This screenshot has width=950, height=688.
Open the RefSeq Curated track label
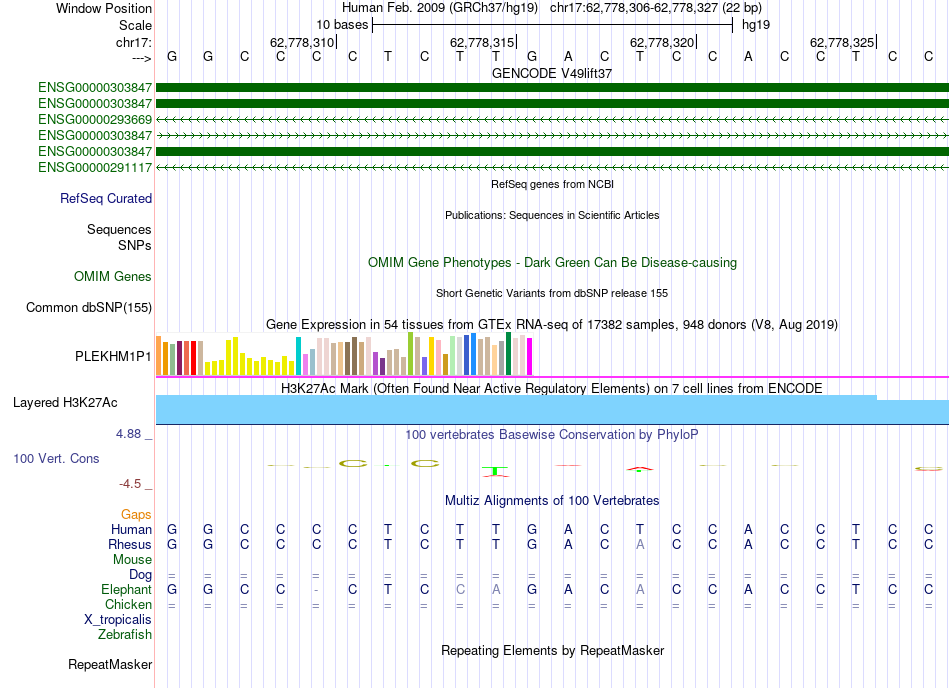(x=106, y=198)
